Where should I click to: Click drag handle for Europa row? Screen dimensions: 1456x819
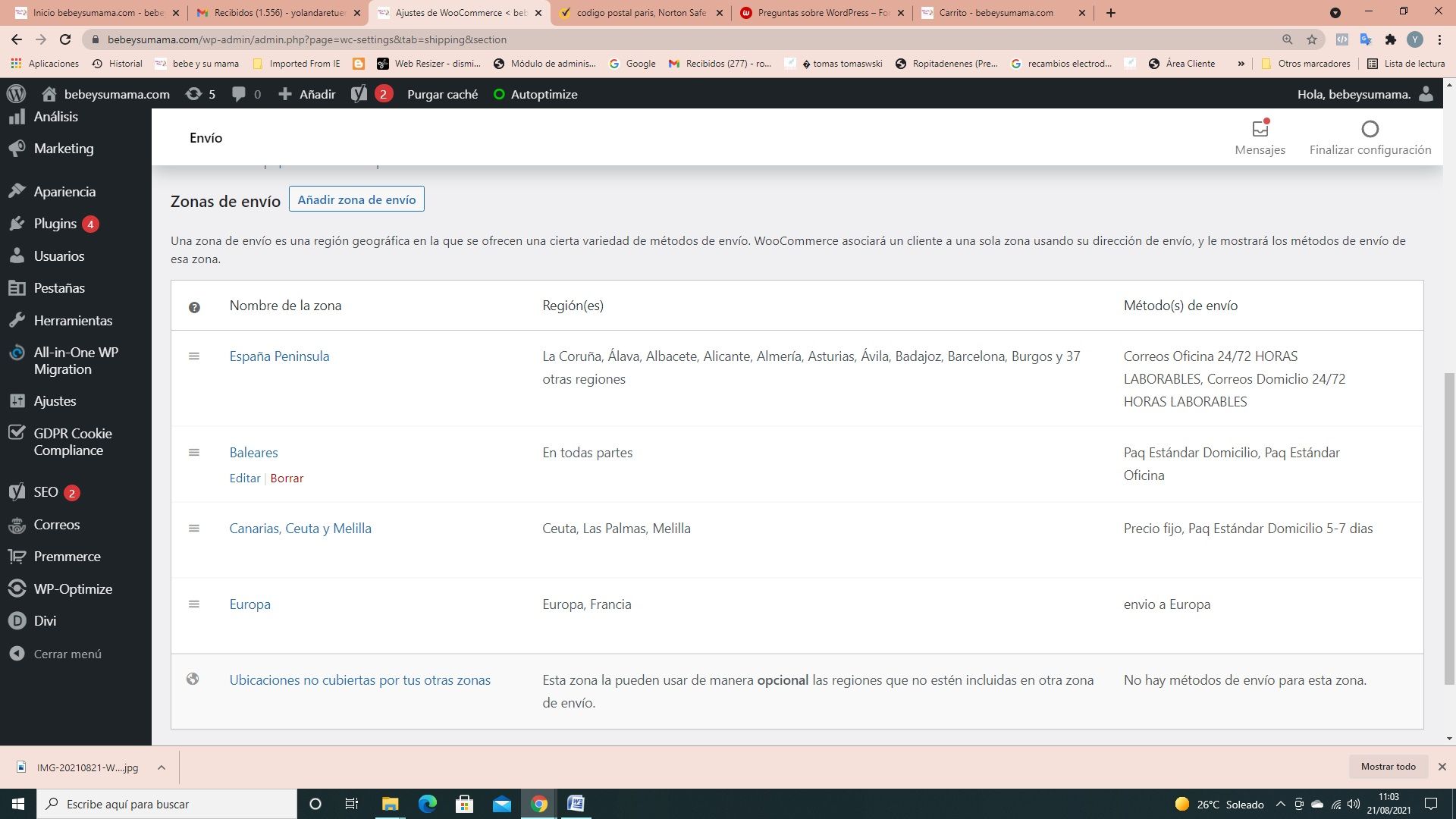click(194, 604)
